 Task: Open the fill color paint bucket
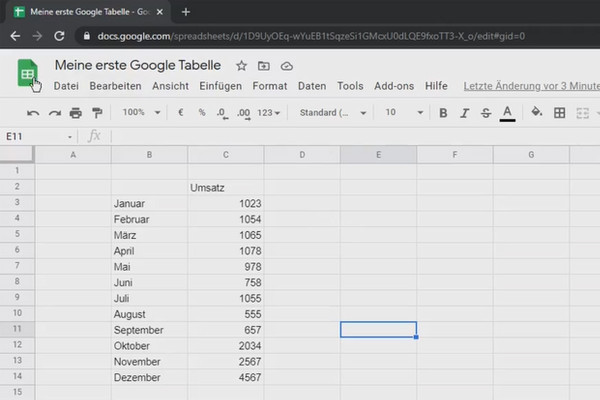pos(536,113)
